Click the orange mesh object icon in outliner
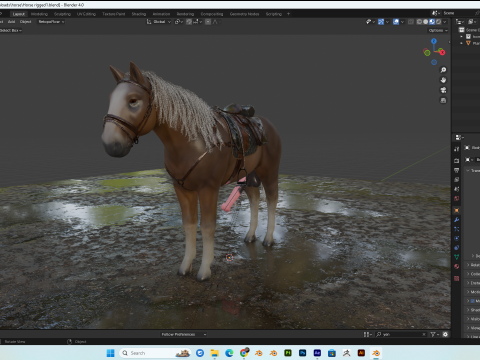 [468, 43]
